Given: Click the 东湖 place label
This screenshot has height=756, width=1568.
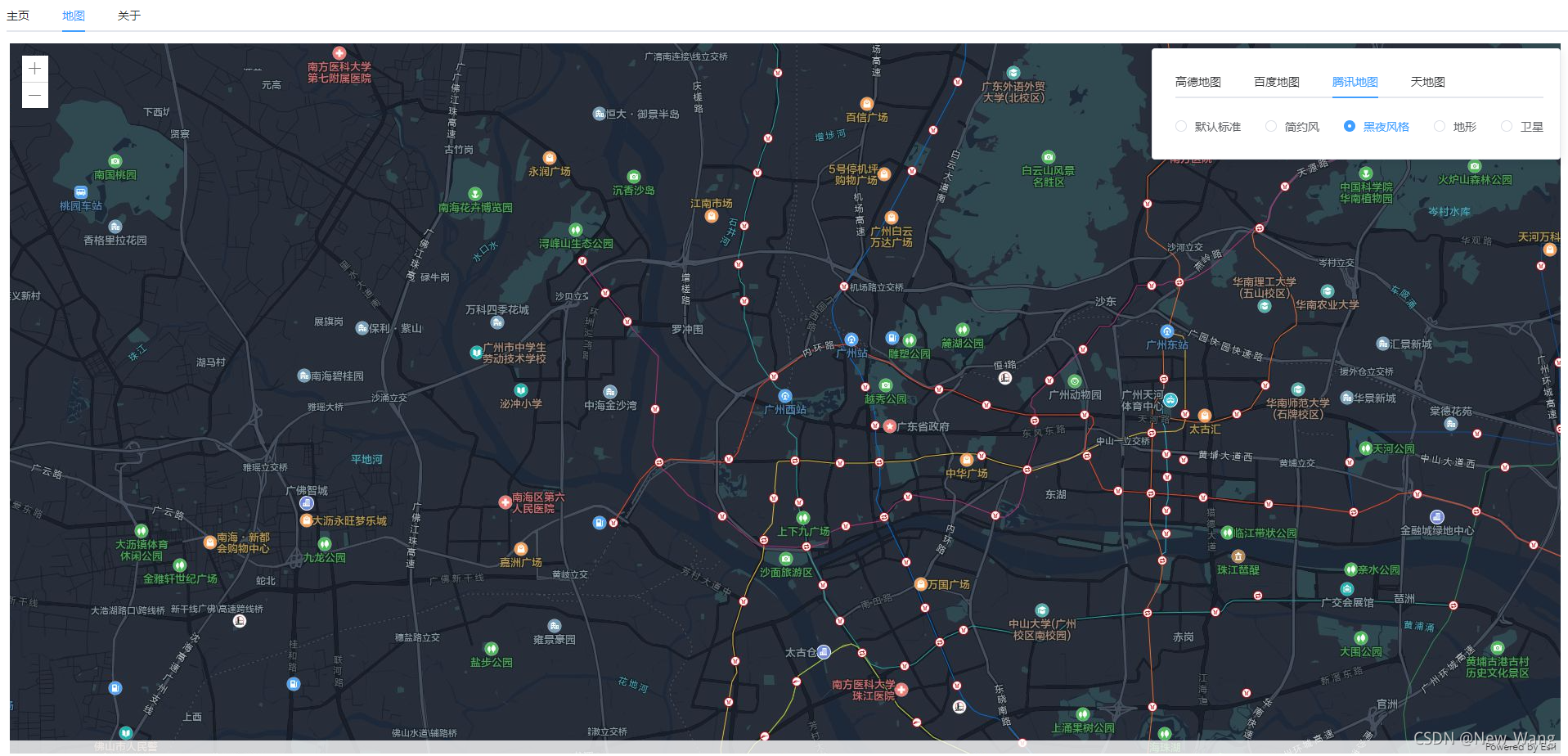Looking at the screenshot, I should coord(1056,495).
